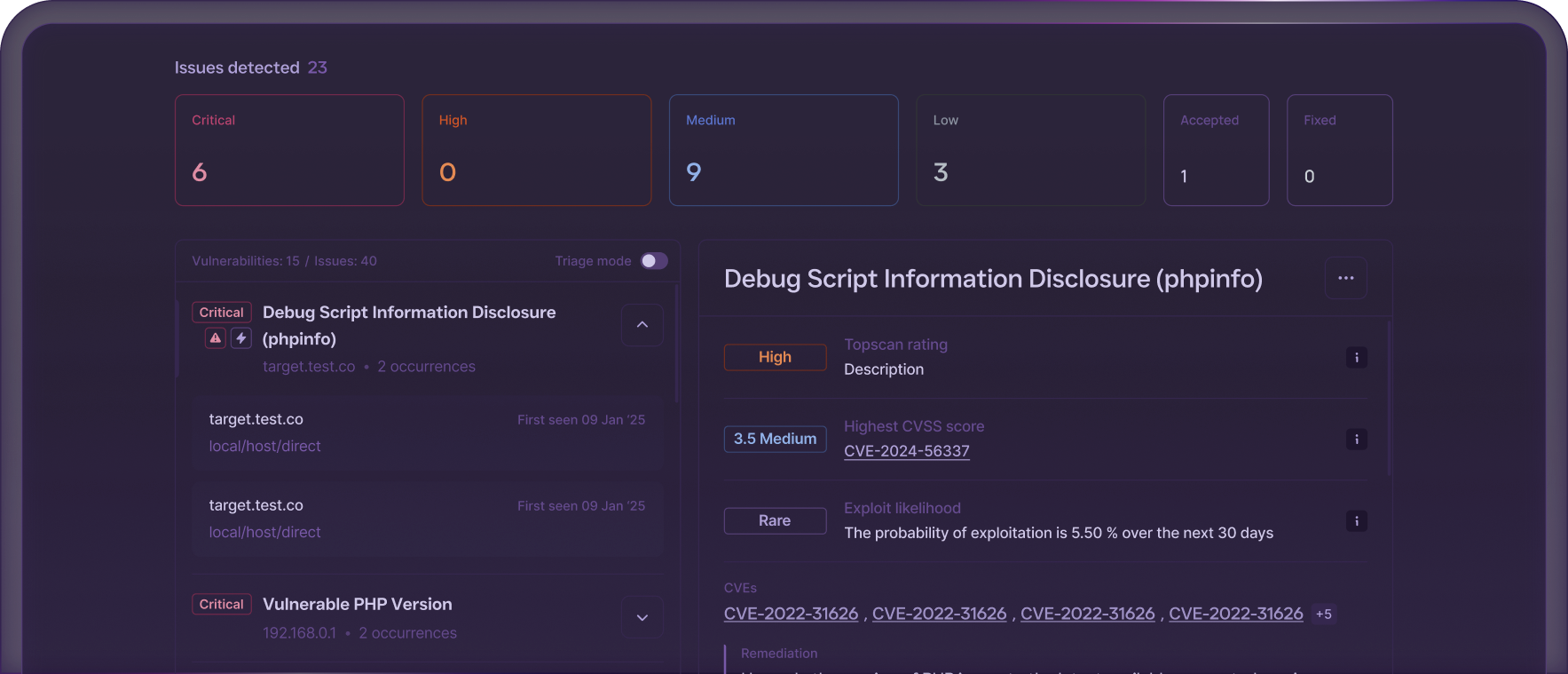Click 'Remediation' section label

click(x=779, y=654)
